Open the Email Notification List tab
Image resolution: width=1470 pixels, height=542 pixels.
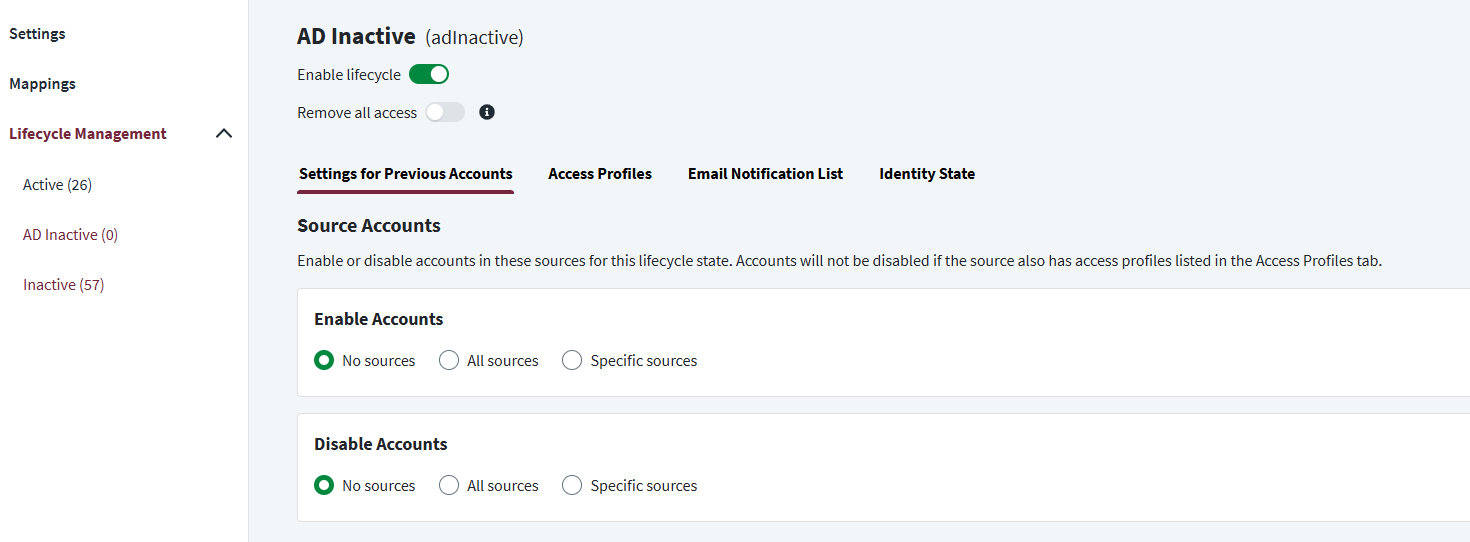click(x=765, y=174)
